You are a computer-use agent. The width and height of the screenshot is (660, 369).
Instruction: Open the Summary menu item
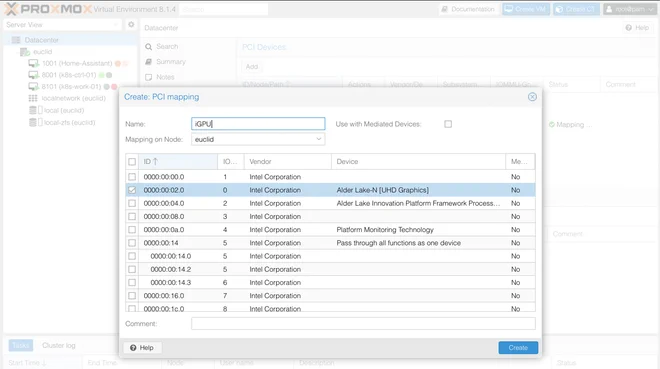pos(165,62)
